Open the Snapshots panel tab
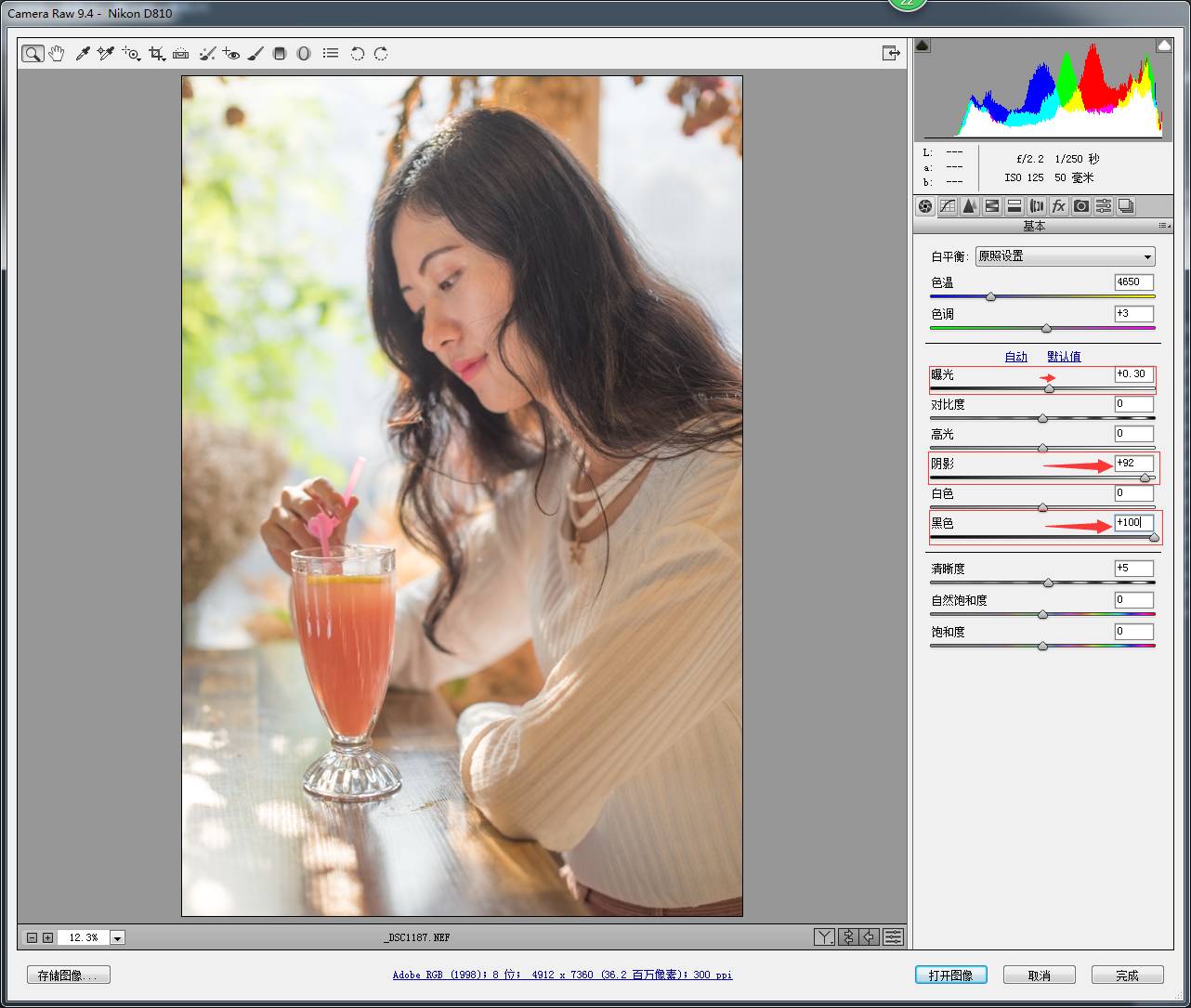Viewport: 1191px width, 1008px height. [x=1125, y=206]
